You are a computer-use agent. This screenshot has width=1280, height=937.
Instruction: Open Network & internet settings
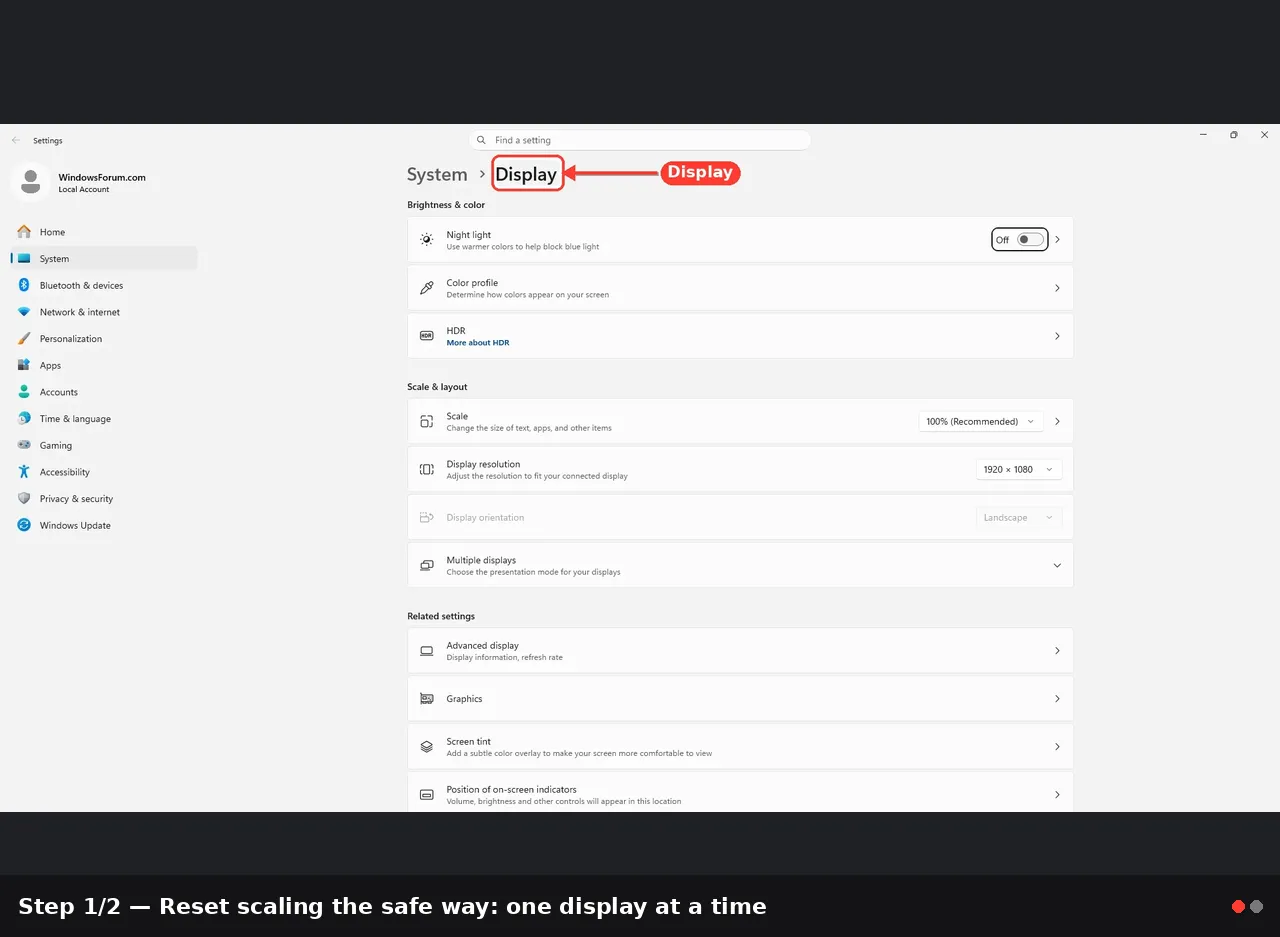tap(104, 312)
